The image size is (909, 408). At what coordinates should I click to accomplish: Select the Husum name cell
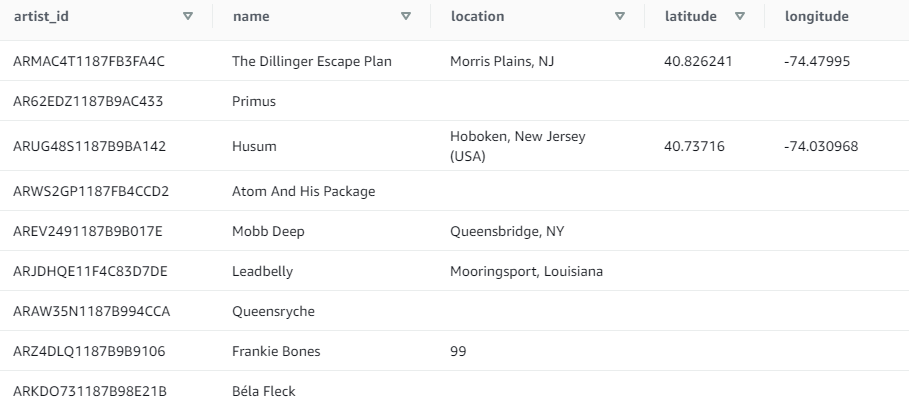point(254,146)
